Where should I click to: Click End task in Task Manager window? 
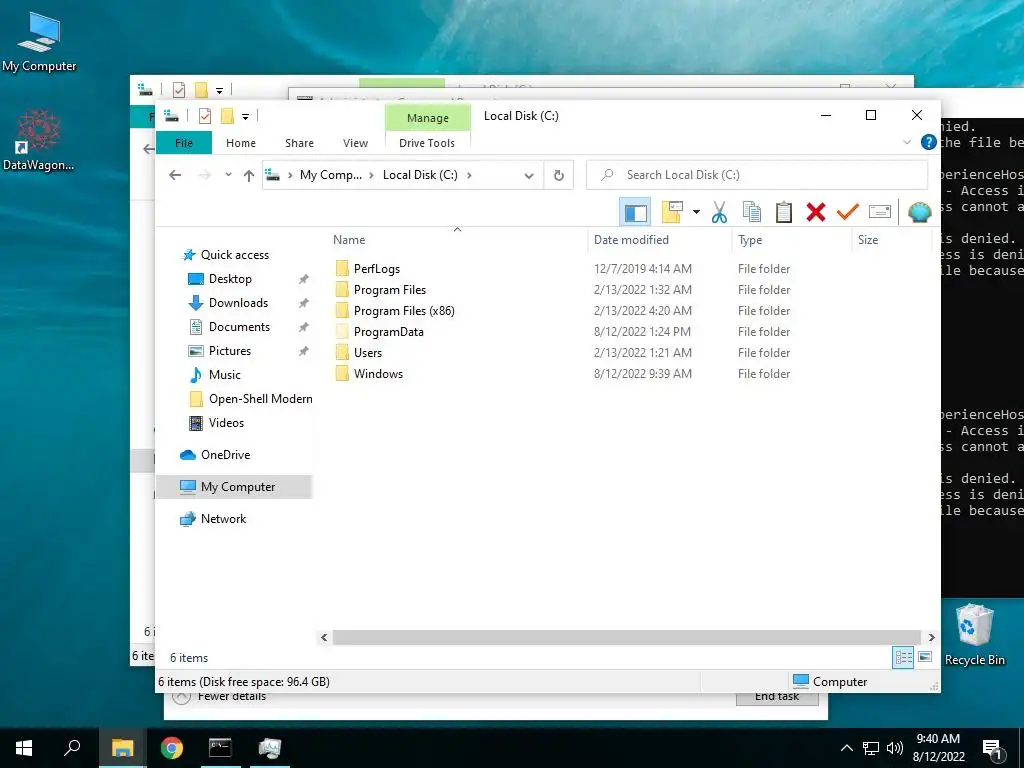coord(777,699)
